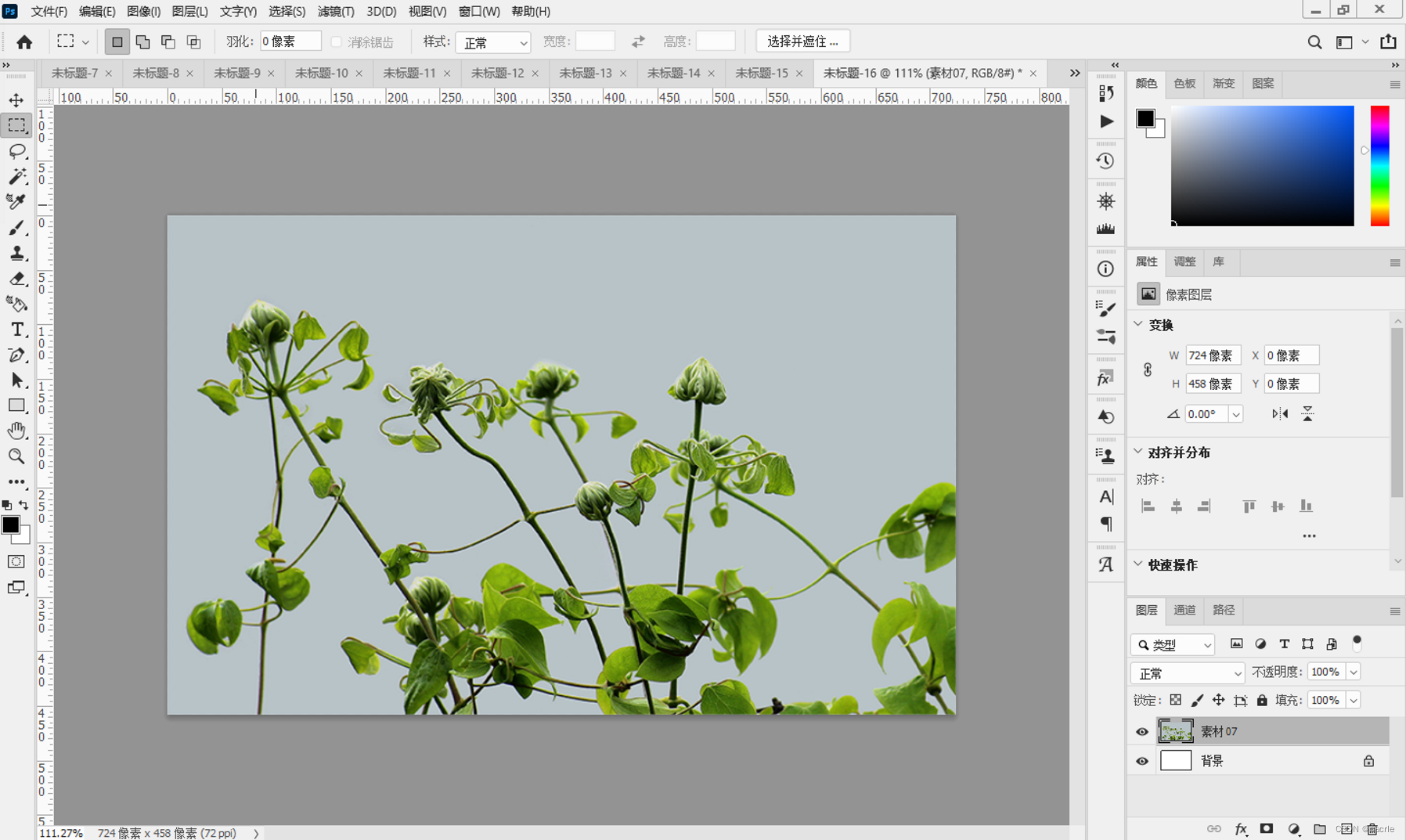Viewport: 1406px width, 840px height.
Task: Select the Eyedropper tool
Action: pos(16,202)
